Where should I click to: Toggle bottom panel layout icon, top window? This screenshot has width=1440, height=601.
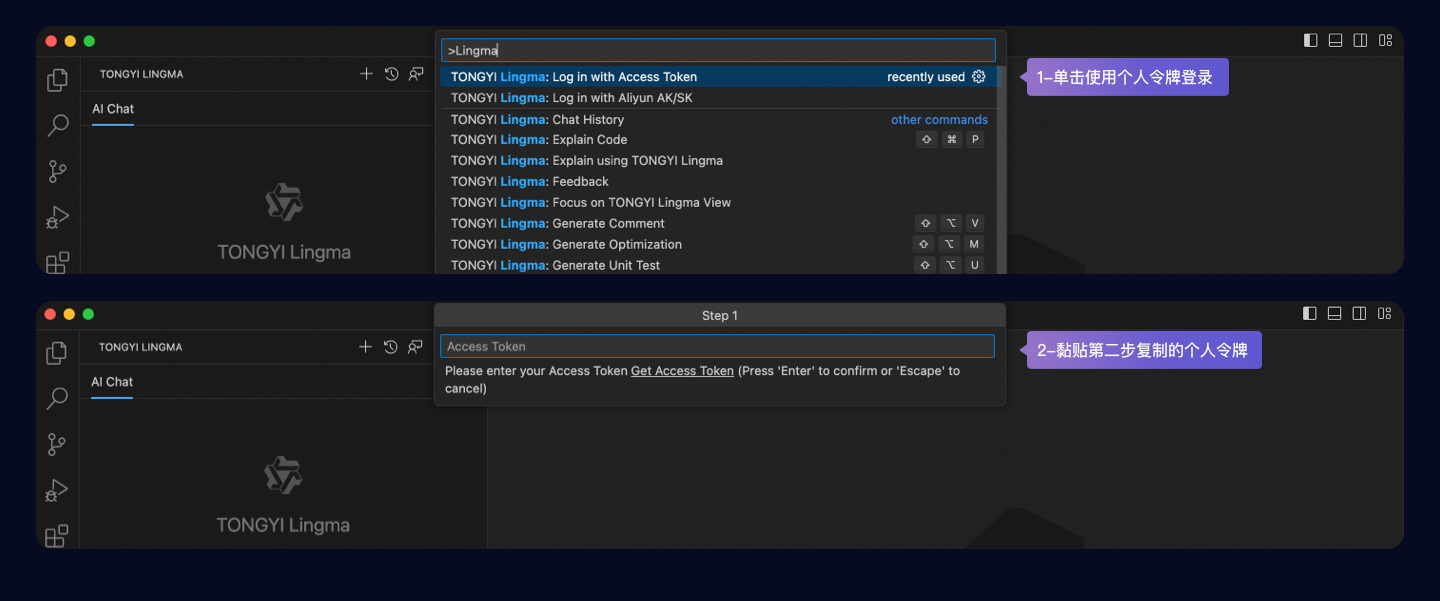point(1336,40)
